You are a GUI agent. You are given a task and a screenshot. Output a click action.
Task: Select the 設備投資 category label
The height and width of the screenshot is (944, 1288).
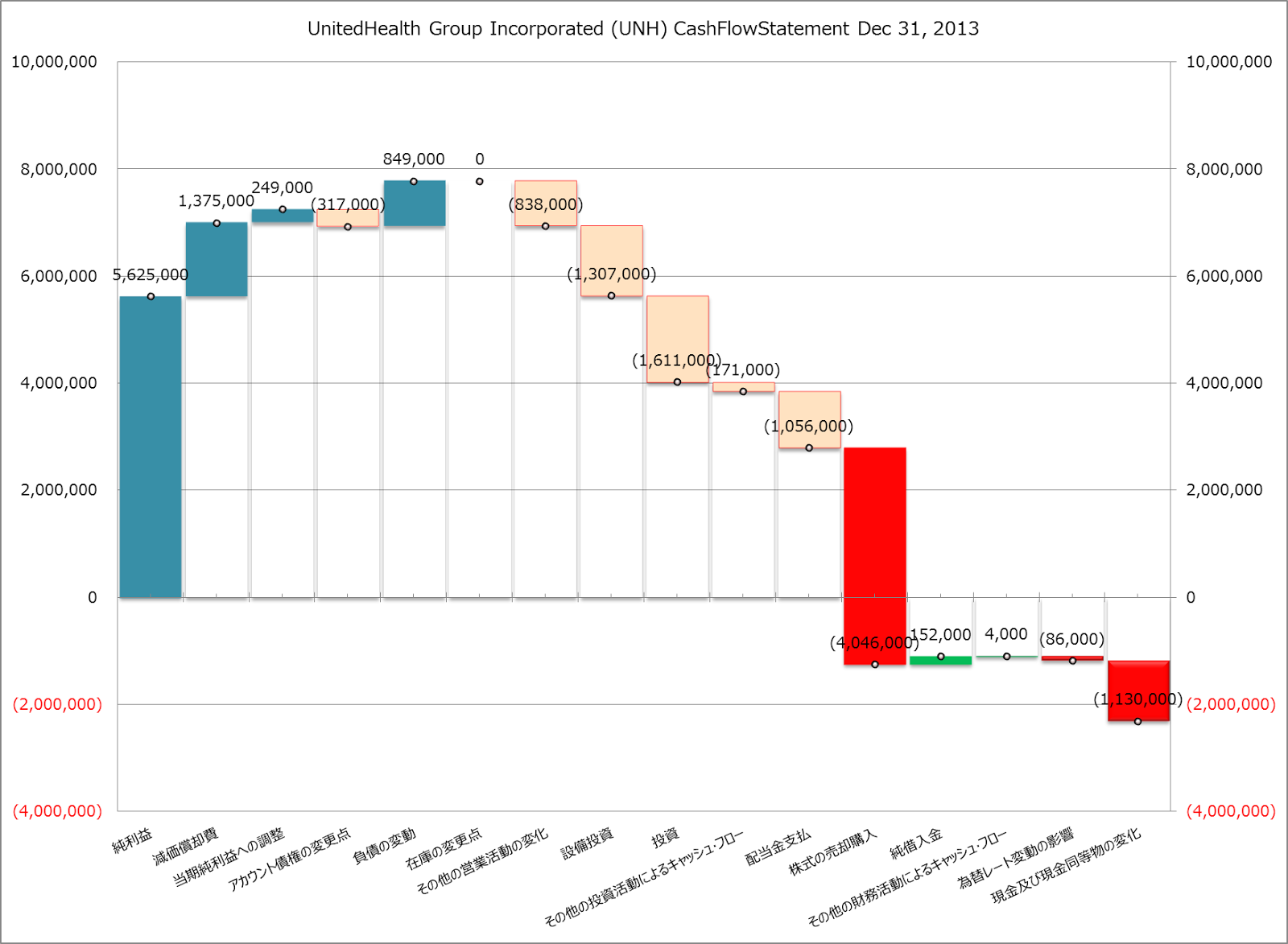588,843
